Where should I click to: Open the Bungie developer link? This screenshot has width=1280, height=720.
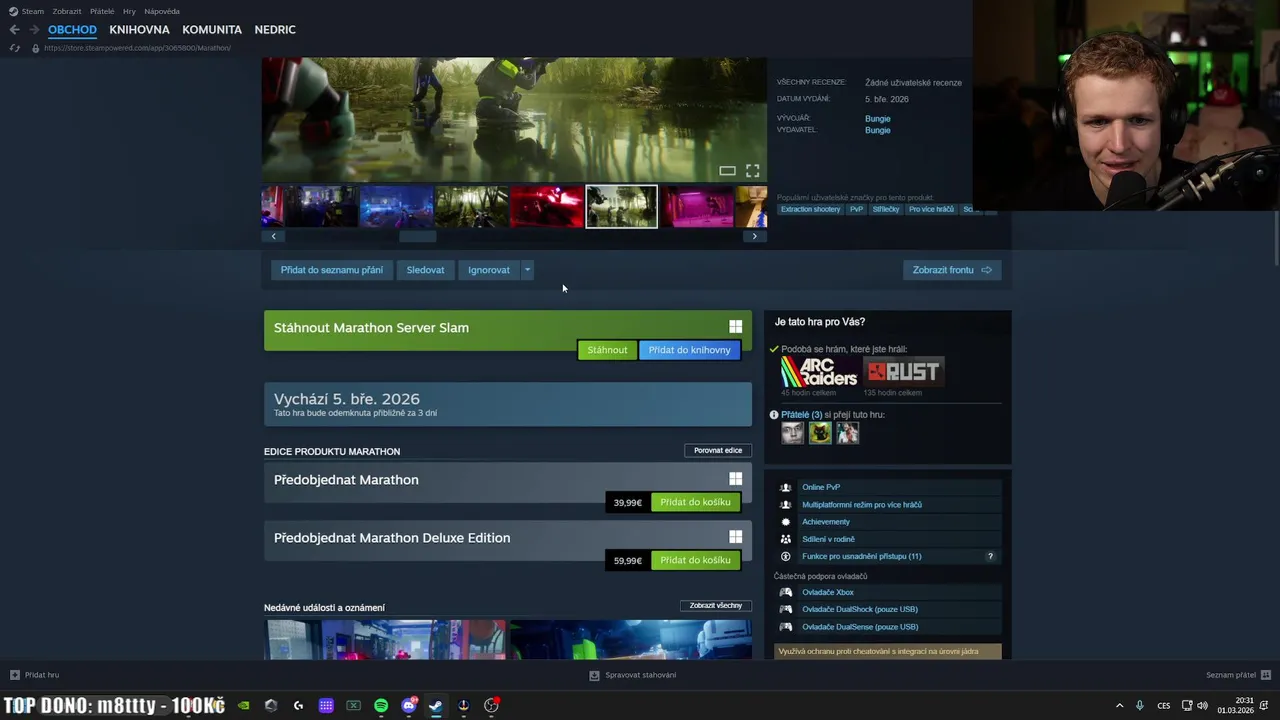[x=877, y=119]
